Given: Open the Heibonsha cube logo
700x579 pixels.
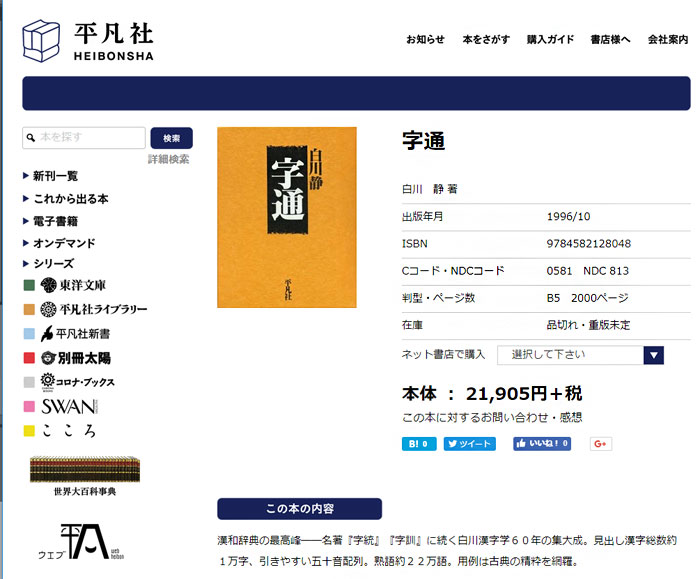Looking at the screenshot, I should [41, 41].
